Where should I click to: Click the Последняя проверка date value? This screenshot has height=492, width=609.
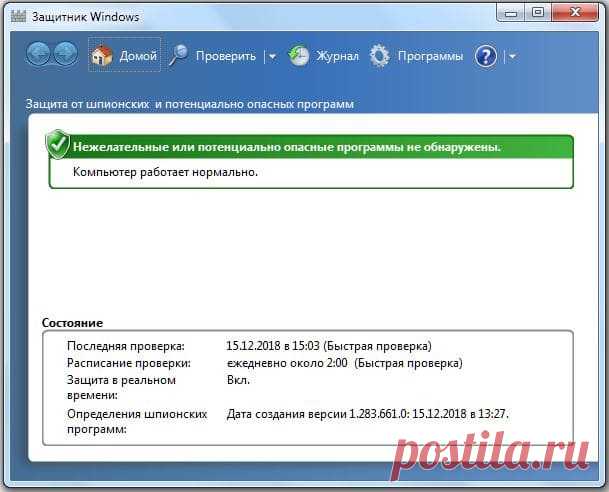coord(329,345)
